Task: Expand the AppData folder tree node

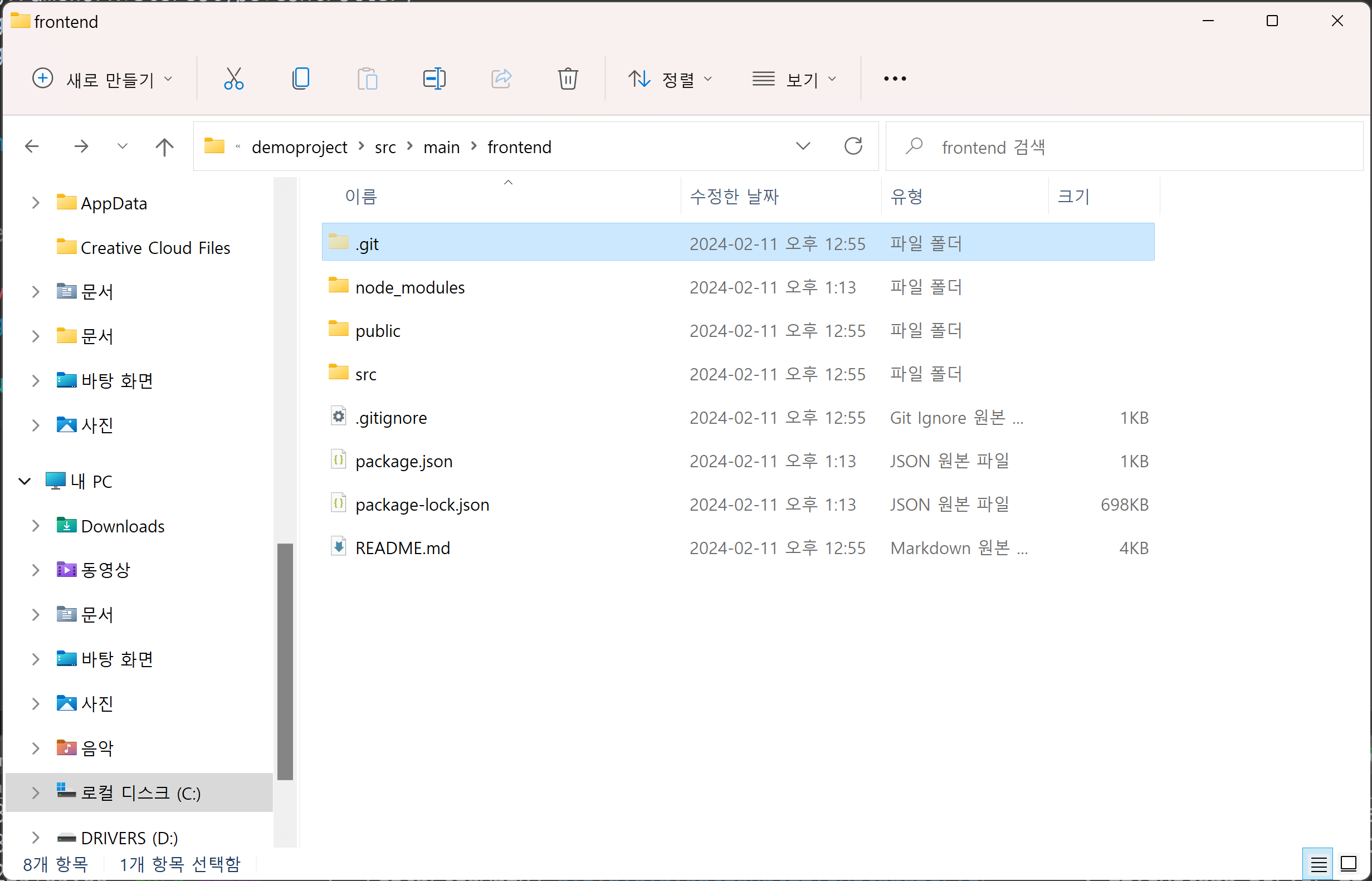Action: click(36, 203)
